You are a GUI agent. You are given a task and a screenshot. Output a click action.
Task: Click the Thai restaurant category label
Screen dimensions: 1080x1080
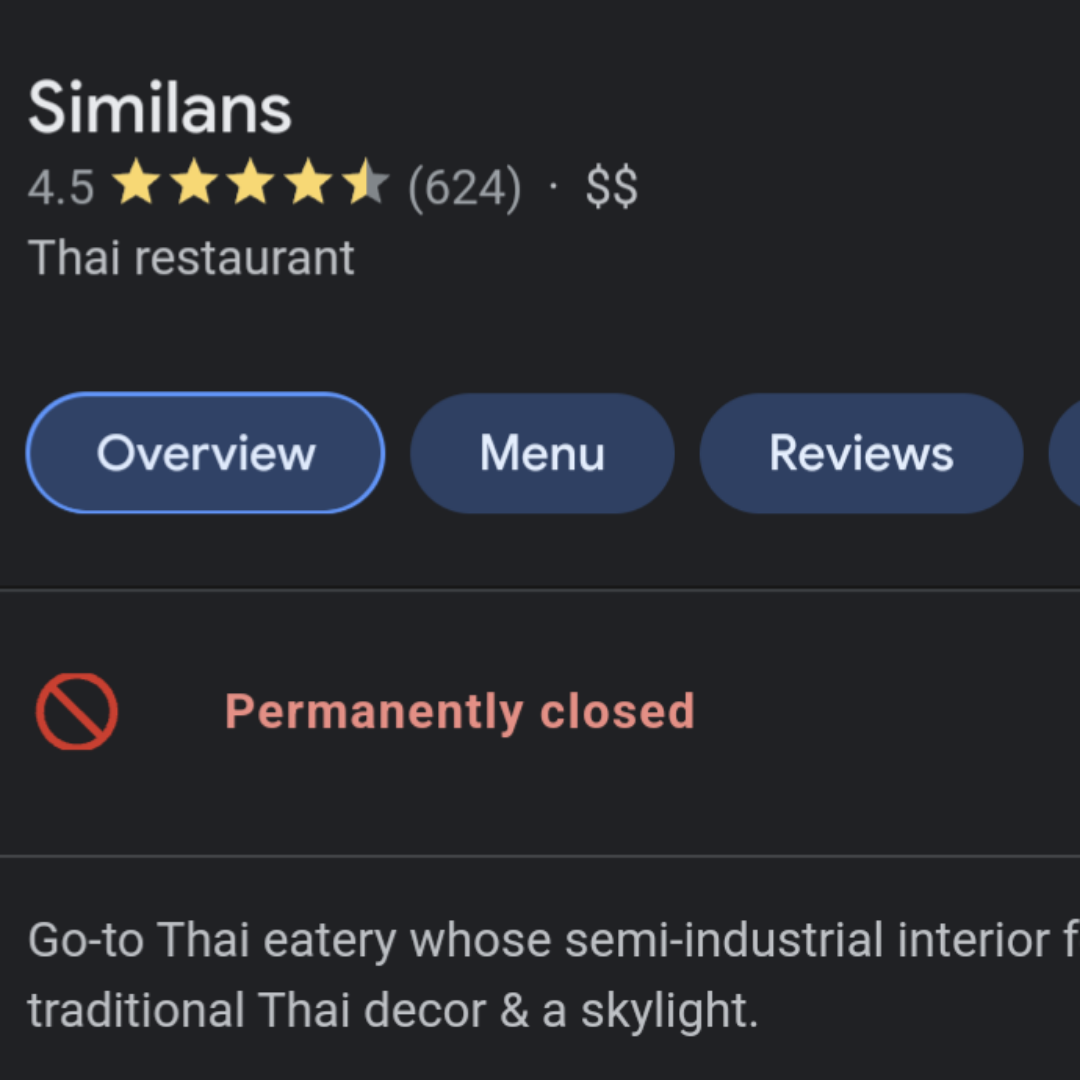click(191, 258)
